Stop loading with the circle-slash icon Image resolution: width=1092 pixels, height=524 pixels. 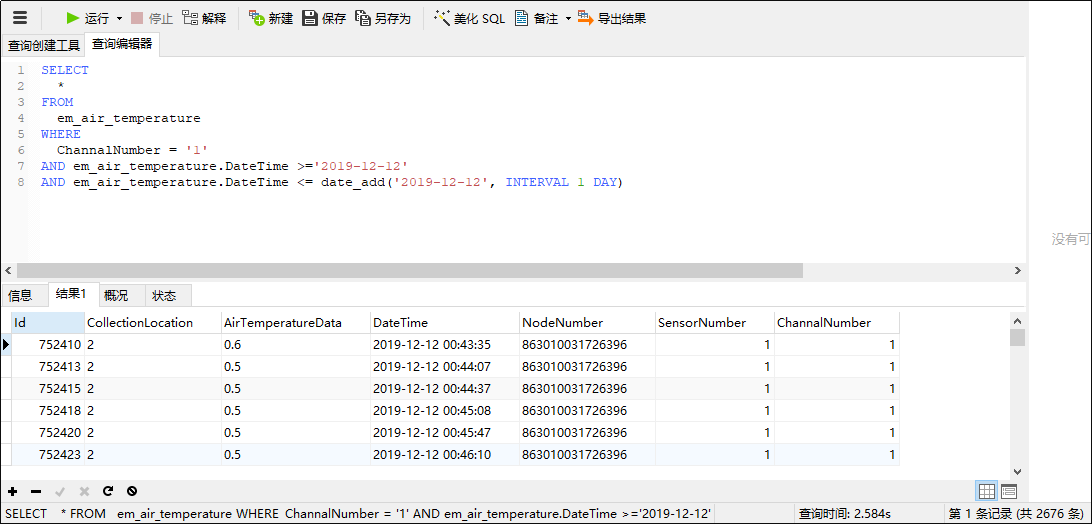[132, 491]
